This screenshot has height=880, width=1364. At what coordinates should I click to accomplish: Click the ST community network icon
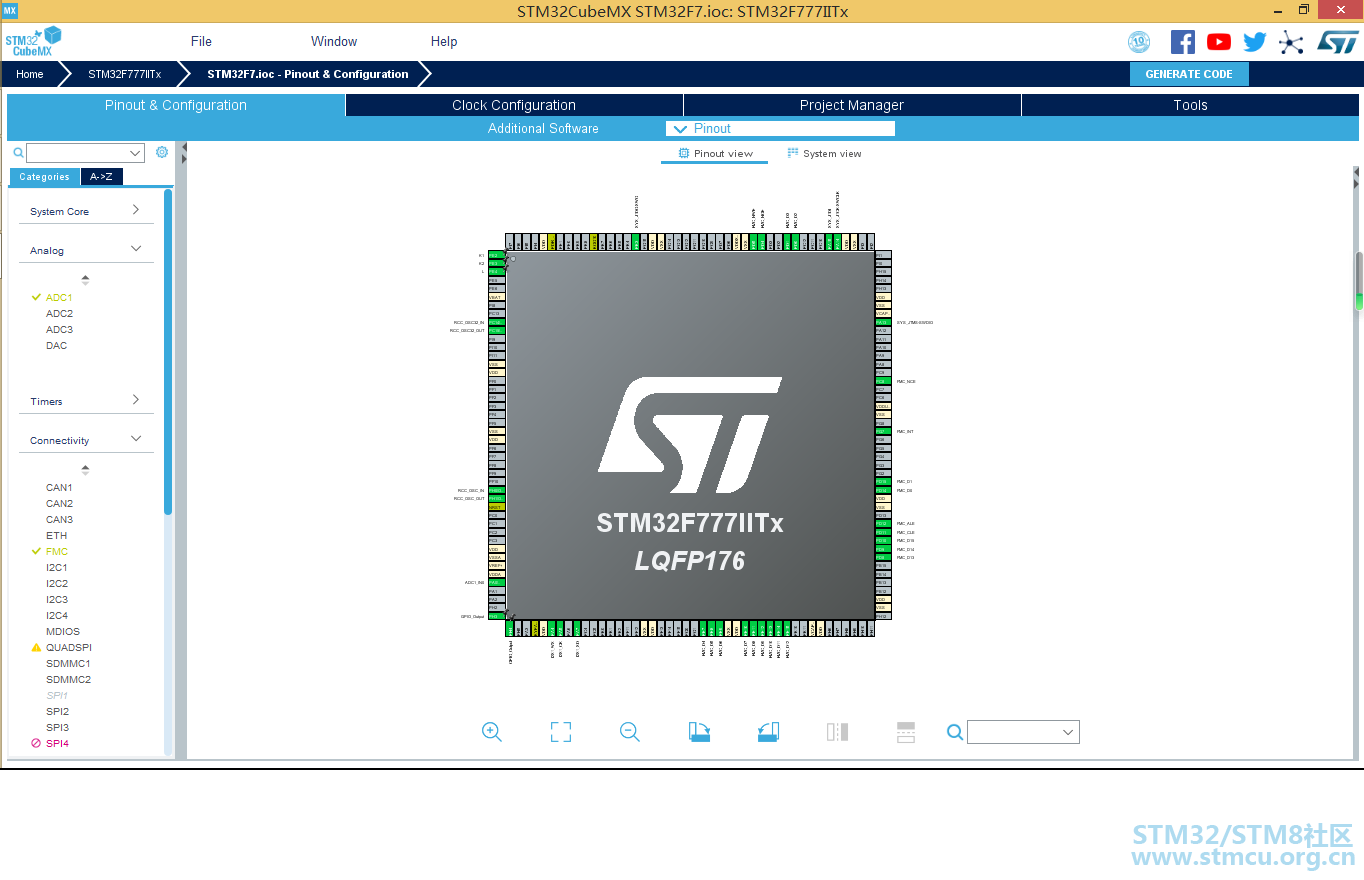[x=1292, y=42]
